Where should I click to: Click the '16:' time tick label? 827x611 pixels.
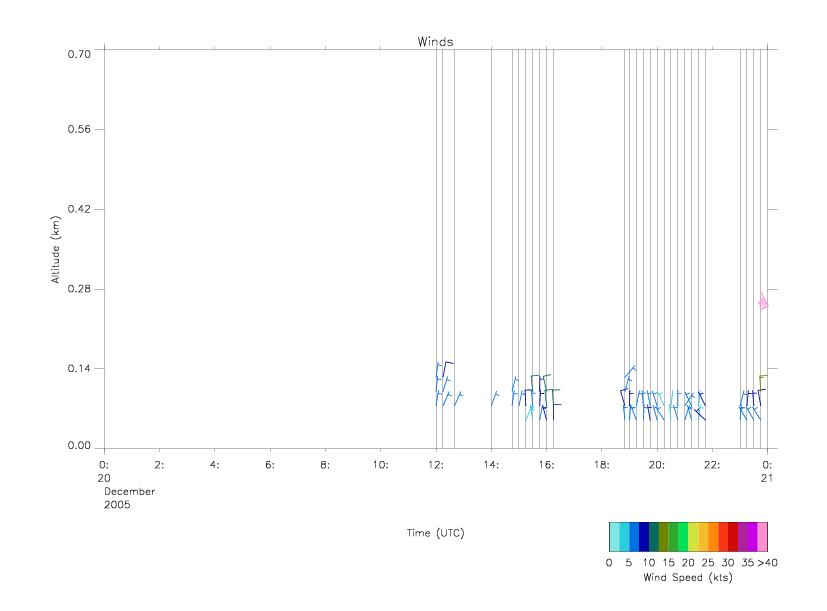coord(546,465)
